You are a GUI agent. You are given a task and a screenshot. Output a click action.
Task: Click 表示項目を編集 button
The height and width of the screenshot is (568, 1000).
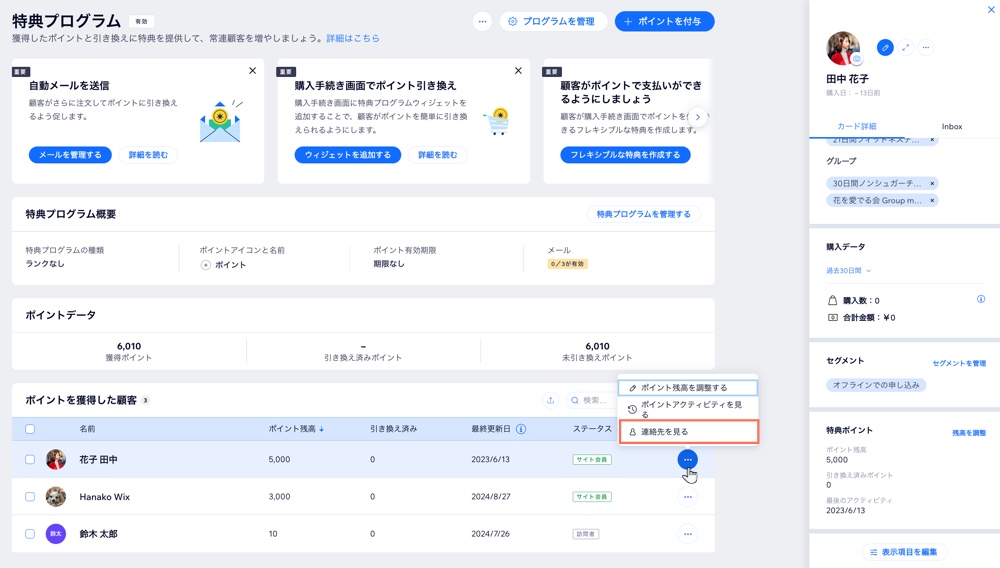904,552
